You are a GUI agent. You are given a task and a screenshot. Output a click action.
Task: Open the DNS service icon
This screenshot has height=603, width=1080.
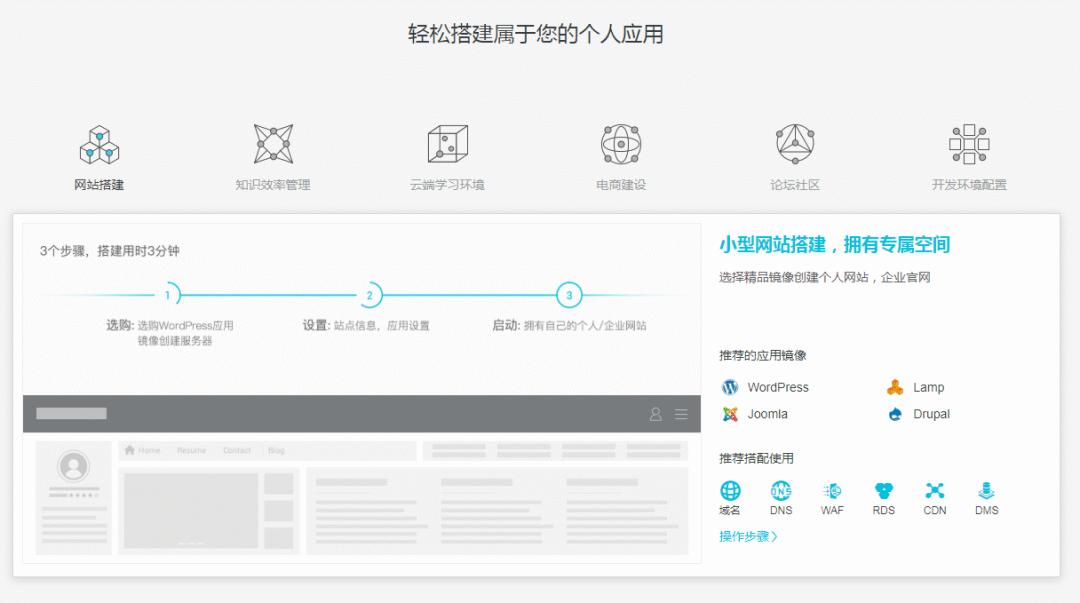tap(781, 492)
